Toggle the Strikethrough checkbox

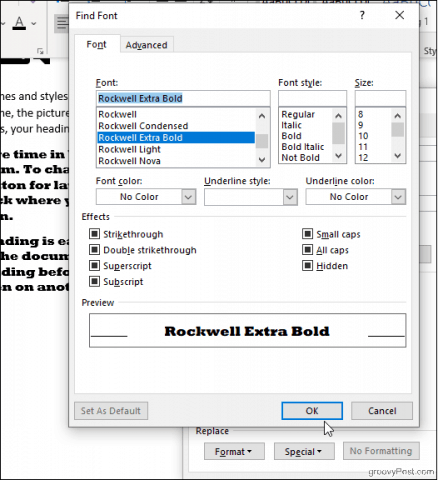94,234
